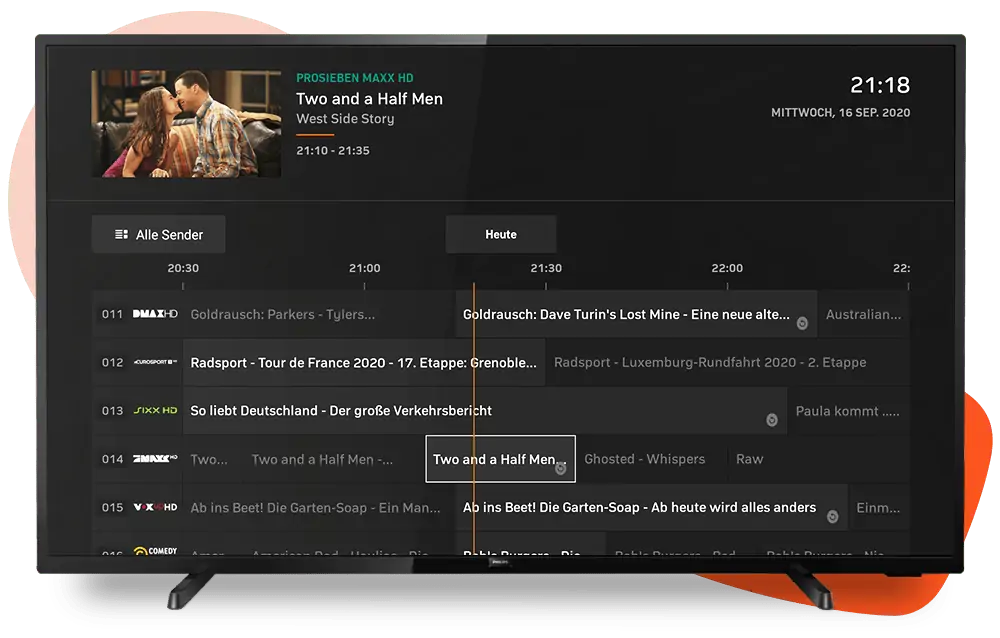Click the "West Side Story" episode subtitle
The width and height of the screenshot is (1000, 638).
coord(345,119)
